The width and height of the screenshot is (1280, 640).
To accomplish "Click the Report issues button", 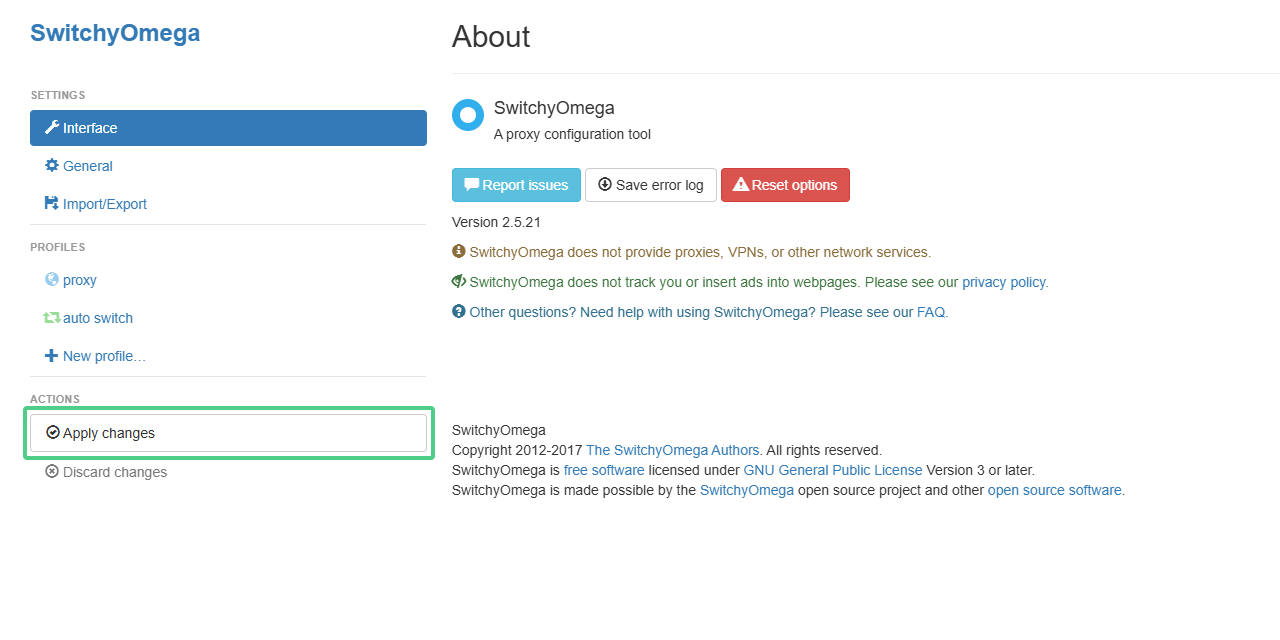I will point(516,185).
